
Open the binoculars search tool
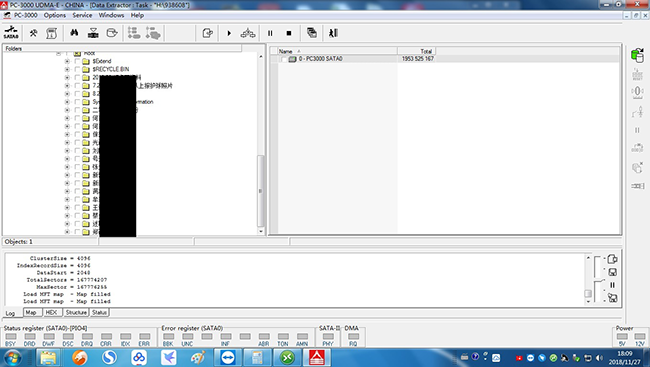tap(74, 33)
